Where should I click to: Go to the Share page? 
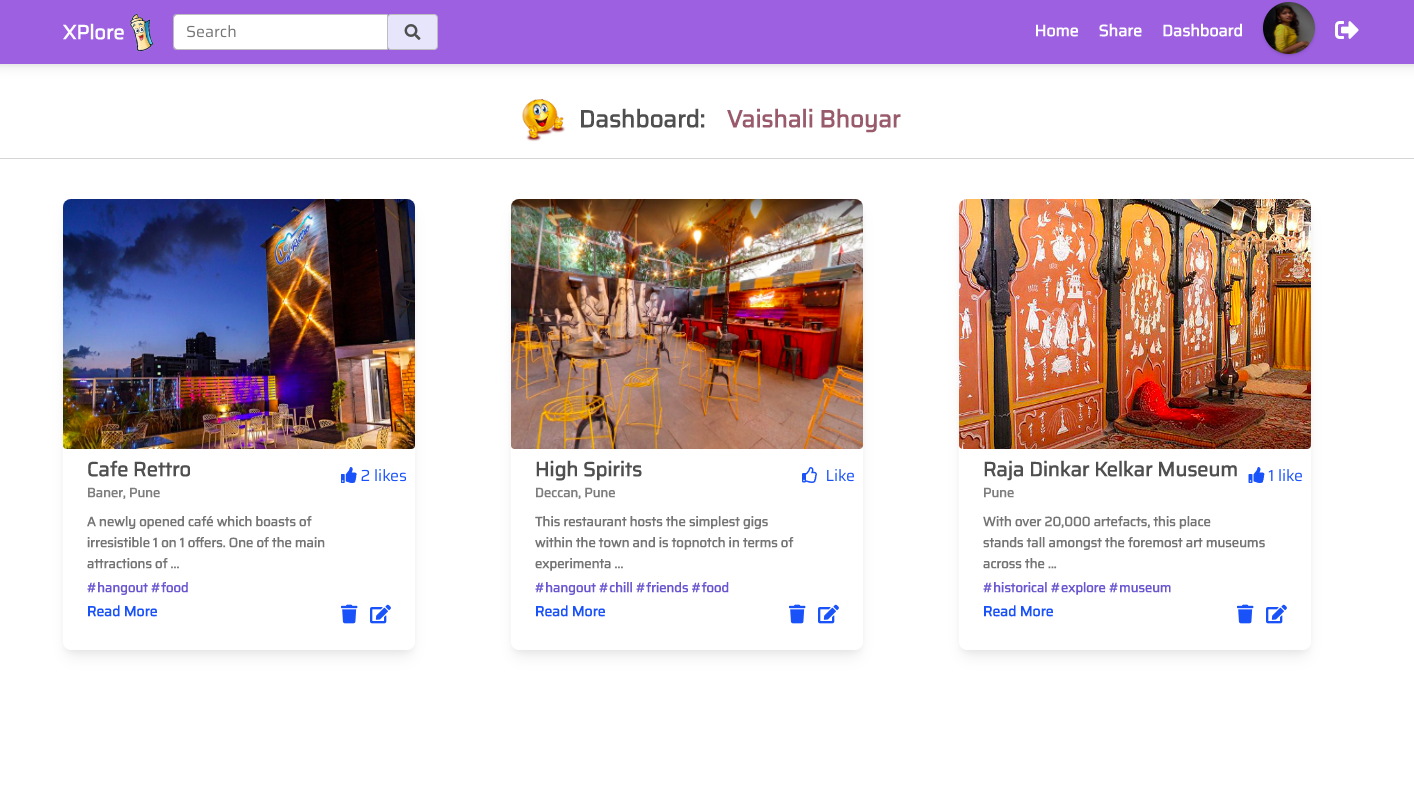click(x=1119, y=30)
